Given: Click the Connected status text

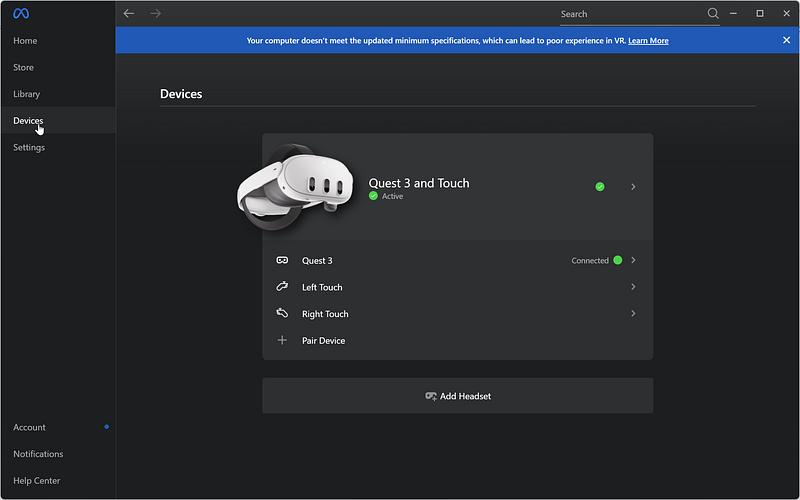Looking at the screenshot, I should click(x=590, y=261).
